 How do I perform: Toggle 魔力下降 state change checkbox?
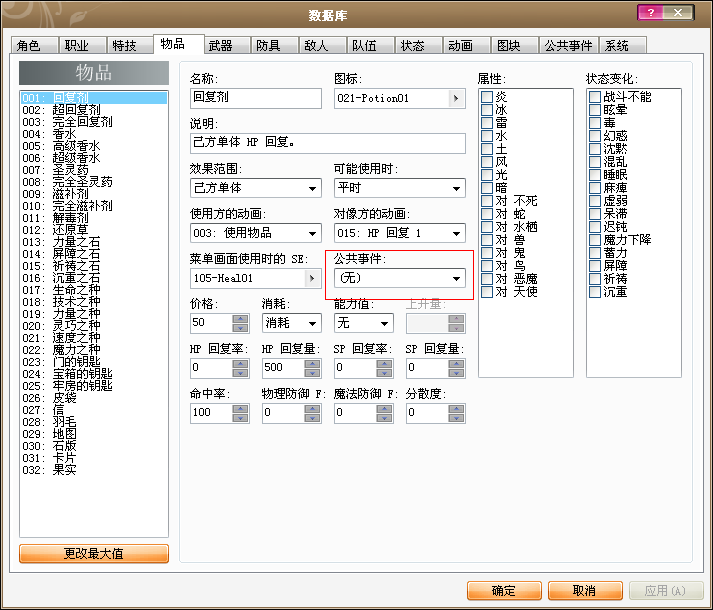(595, 240)
